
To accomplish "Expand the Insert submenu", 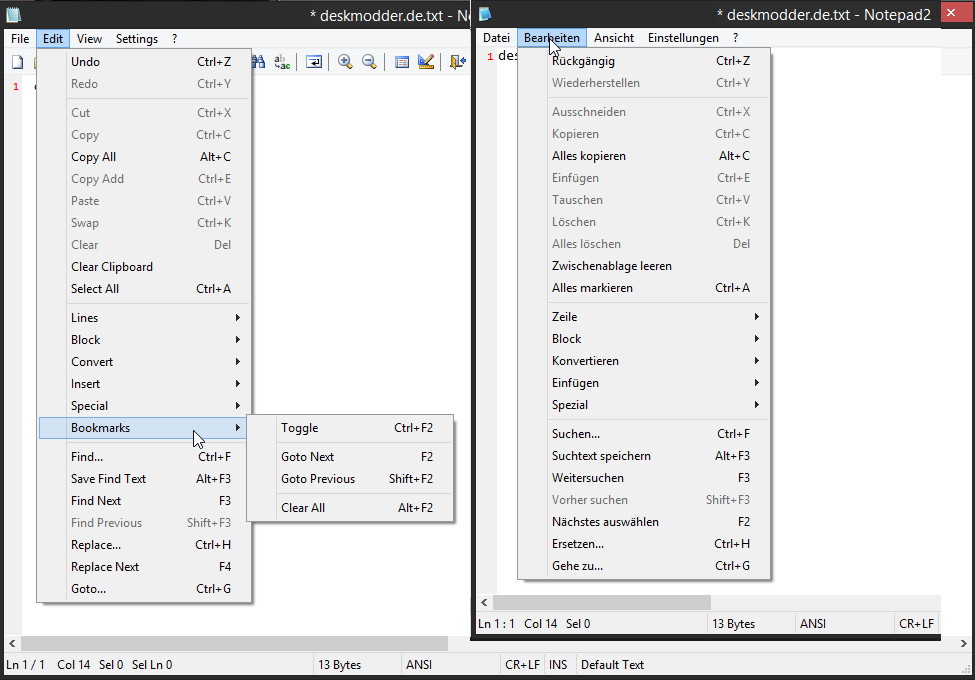I will click(x=145, y=384).
